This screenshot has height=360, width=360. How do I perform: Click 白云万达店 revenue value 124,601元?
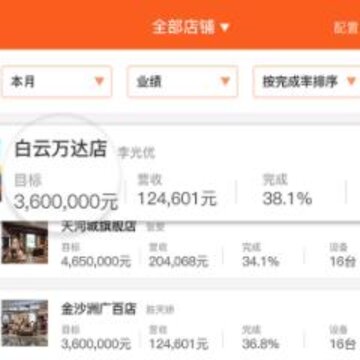(177, 199)
